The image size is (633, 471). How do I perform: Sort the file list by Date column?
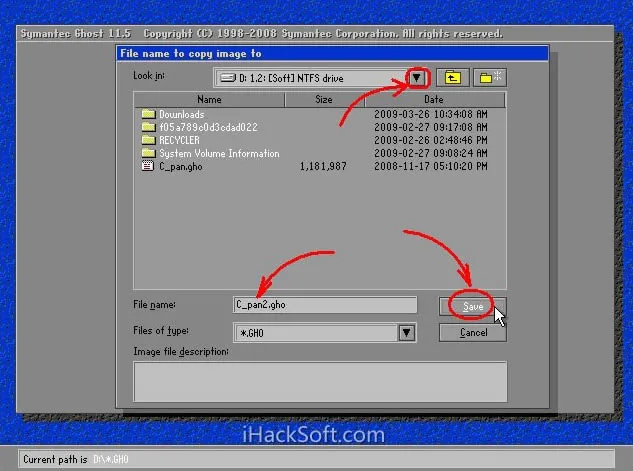(x=434, y=99)
